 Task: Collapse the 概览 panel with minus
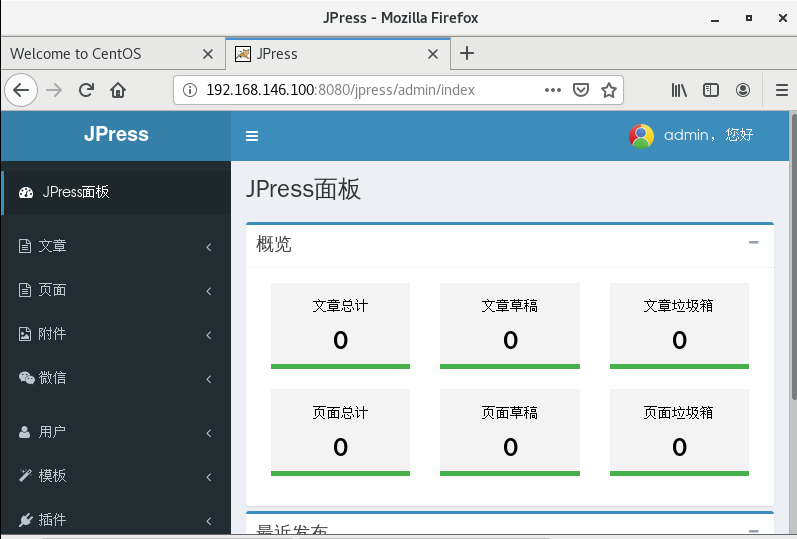753,243
